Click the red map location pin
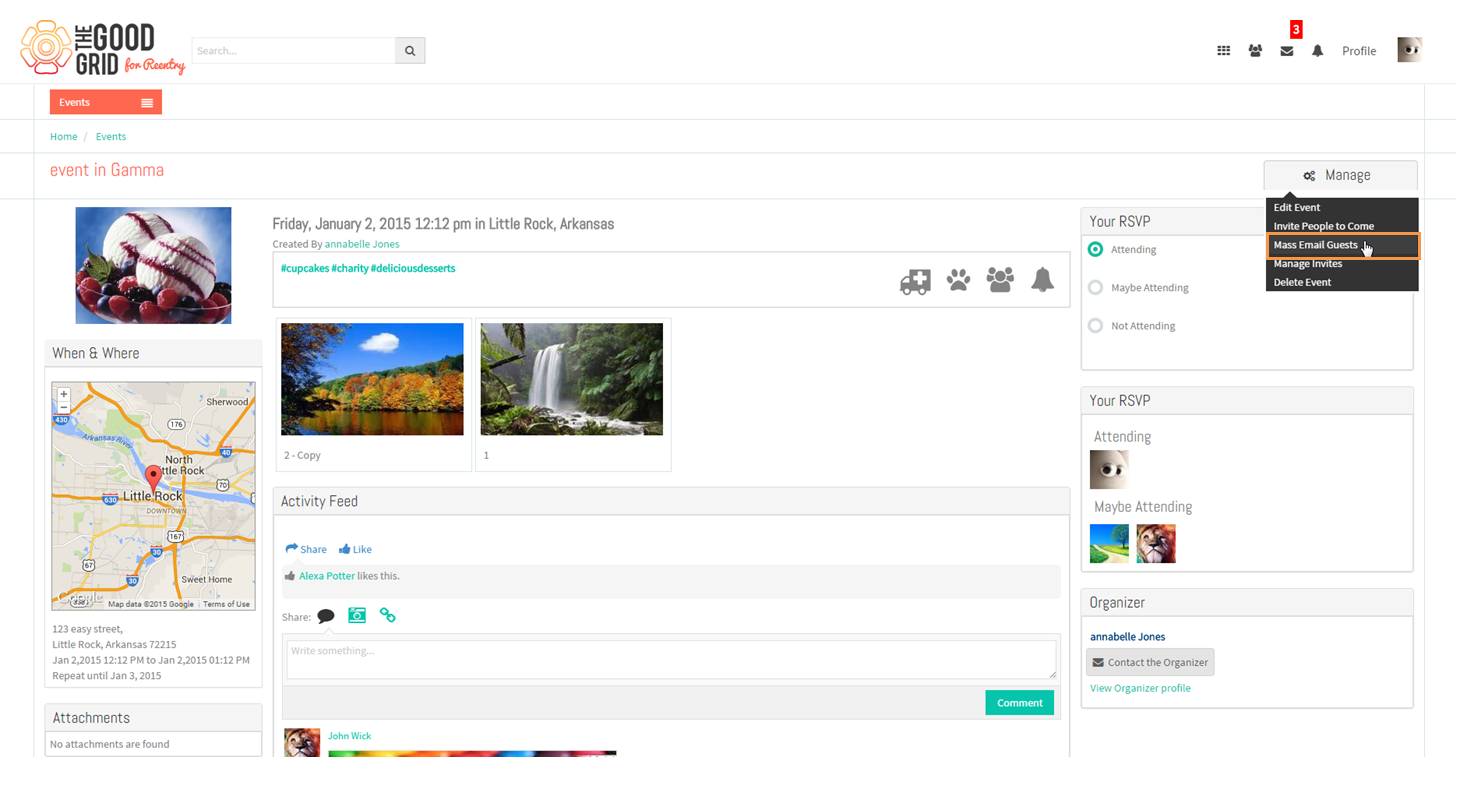This screenshot has height=804, width=1459. [x=153, y=477]
